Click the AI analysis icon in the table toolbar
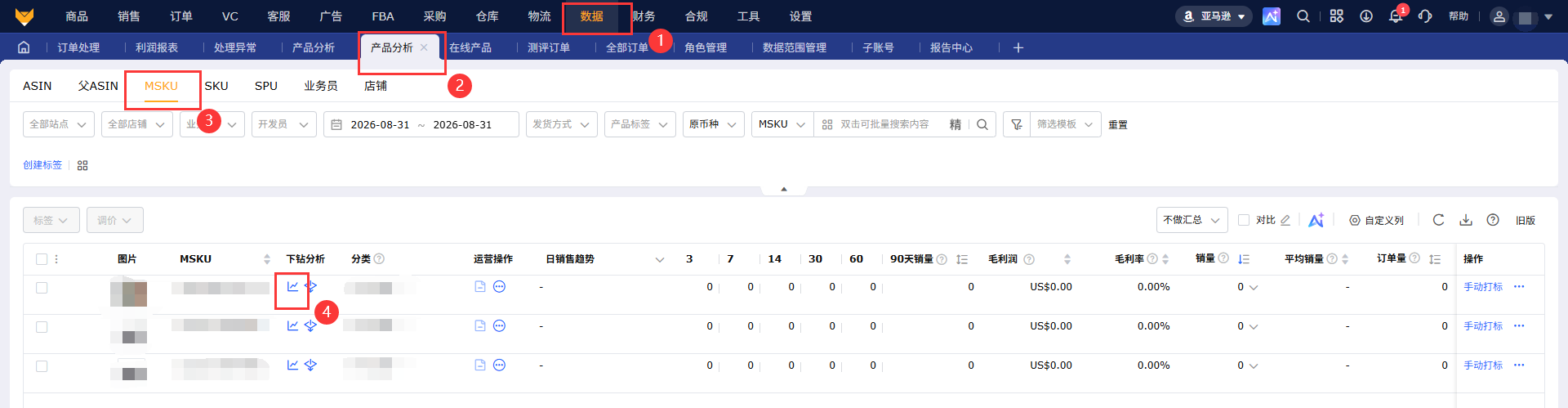Viewport: 1568px width, 408px height. [x=1316, y=220]
